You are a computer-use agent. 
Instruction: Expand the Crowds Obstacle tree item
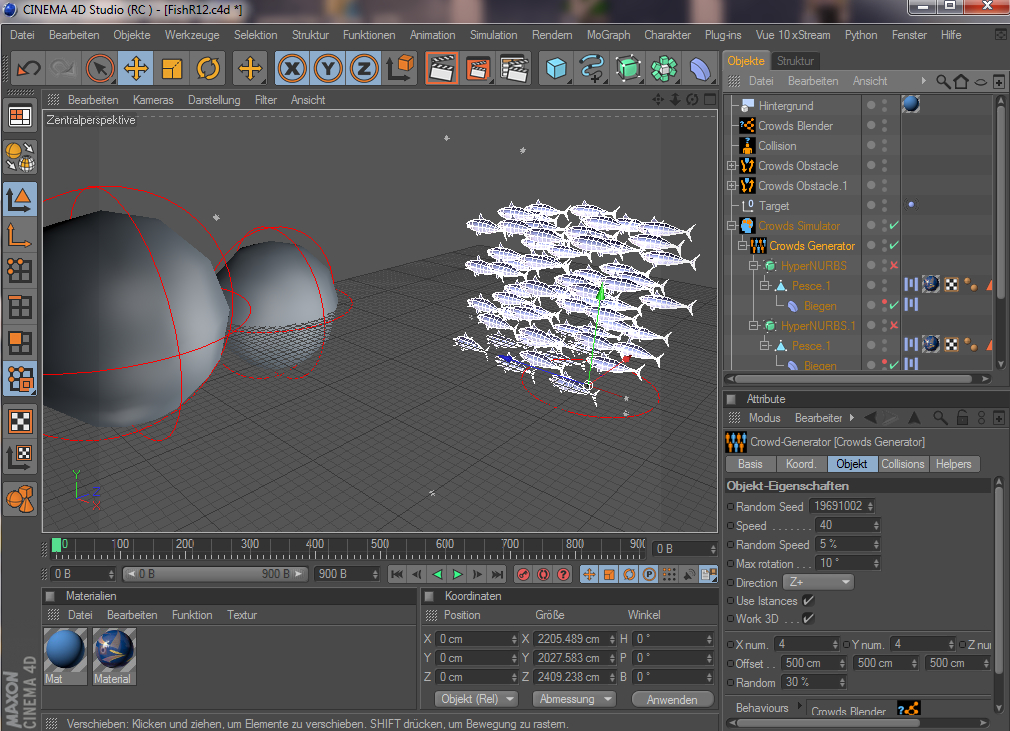731,166
